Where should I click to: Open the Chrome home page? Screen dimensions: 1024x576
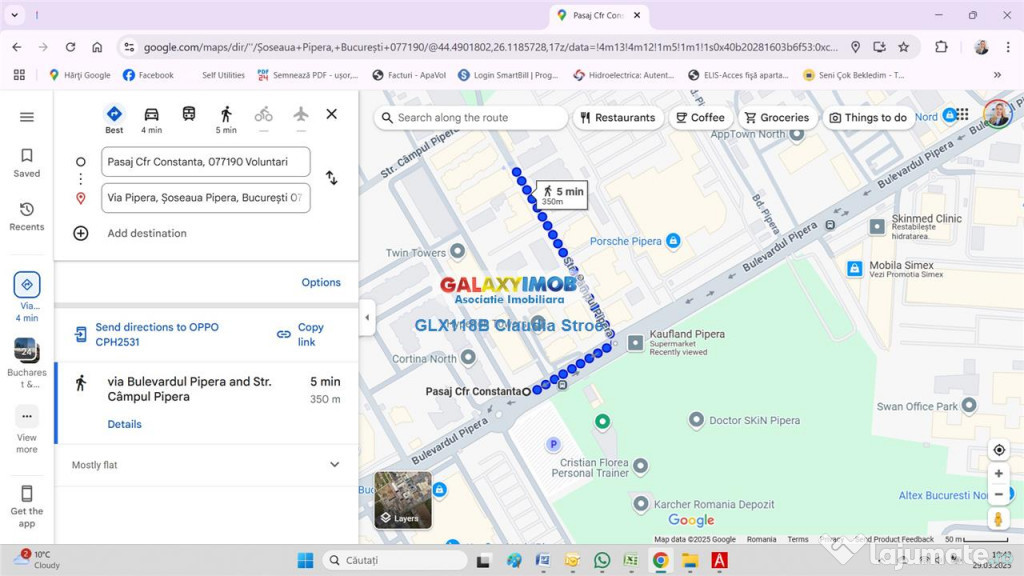coord(97,47)
